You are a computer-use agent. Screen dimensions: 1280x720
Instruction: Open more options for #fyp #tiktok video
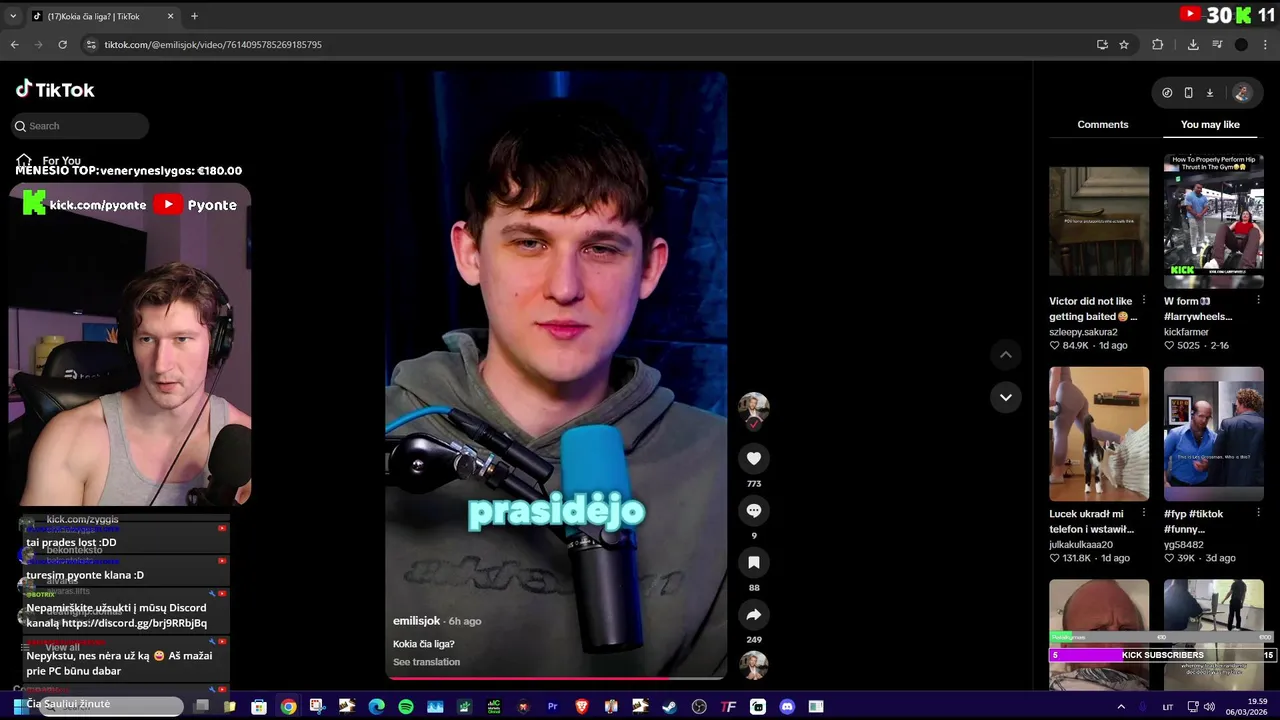point(1258,513)
